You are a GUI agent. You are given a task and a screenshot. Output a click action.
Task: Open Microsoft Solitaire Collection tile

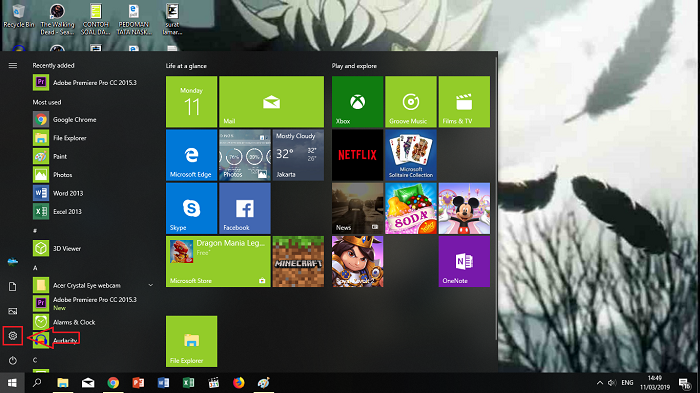(411, 155)
